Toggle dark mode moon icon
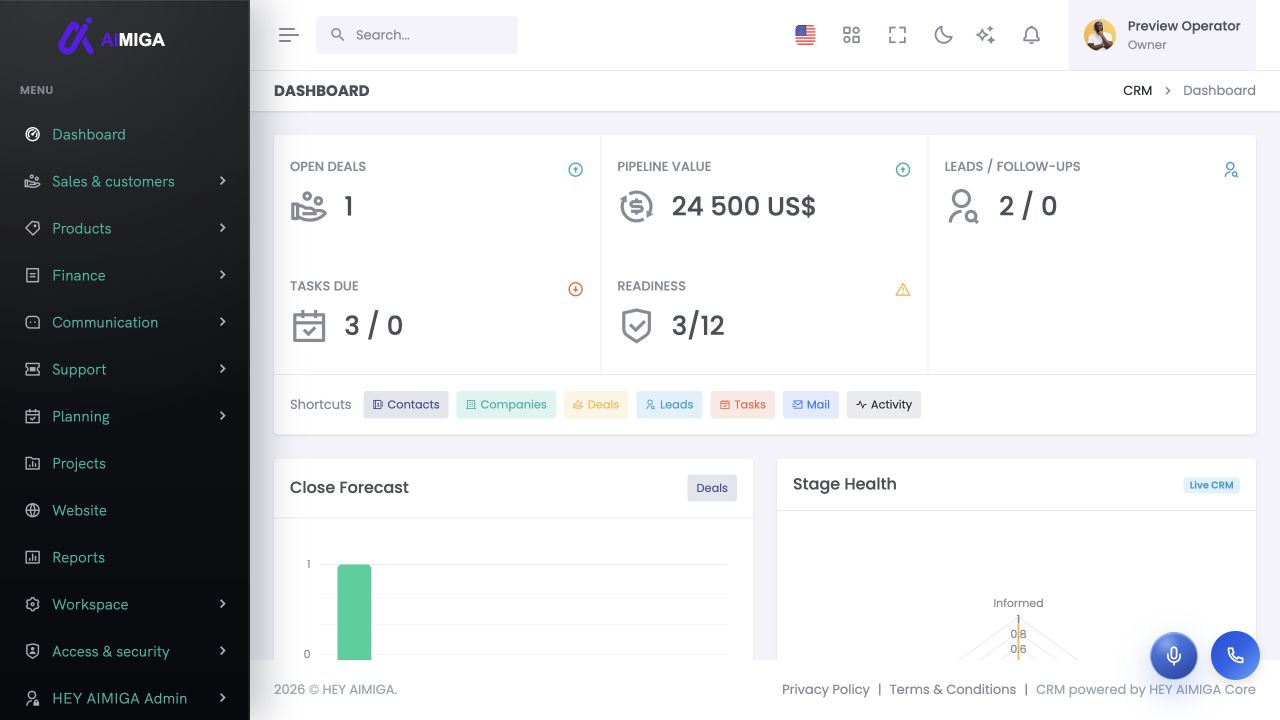The width and height of the screenshot is (1280, 720). [x=943, y=35]
